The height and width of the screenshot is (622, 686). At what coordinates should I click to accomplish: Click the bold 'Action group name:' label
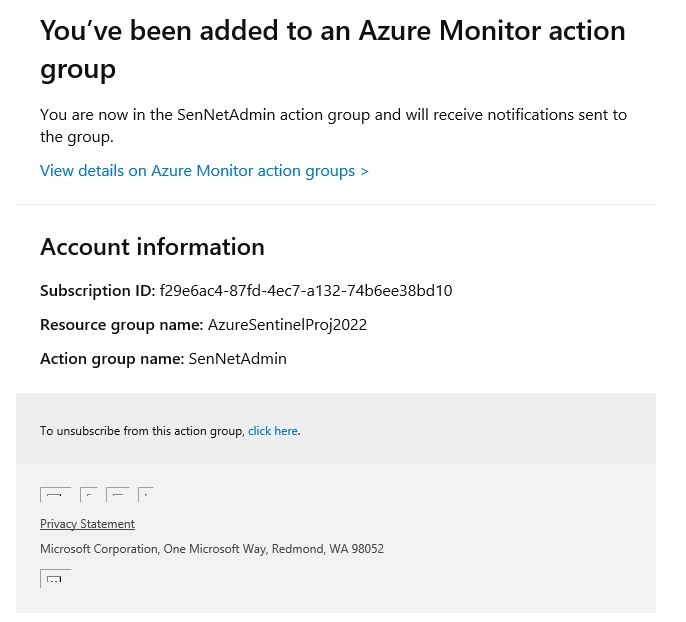(x=112, y=359)
